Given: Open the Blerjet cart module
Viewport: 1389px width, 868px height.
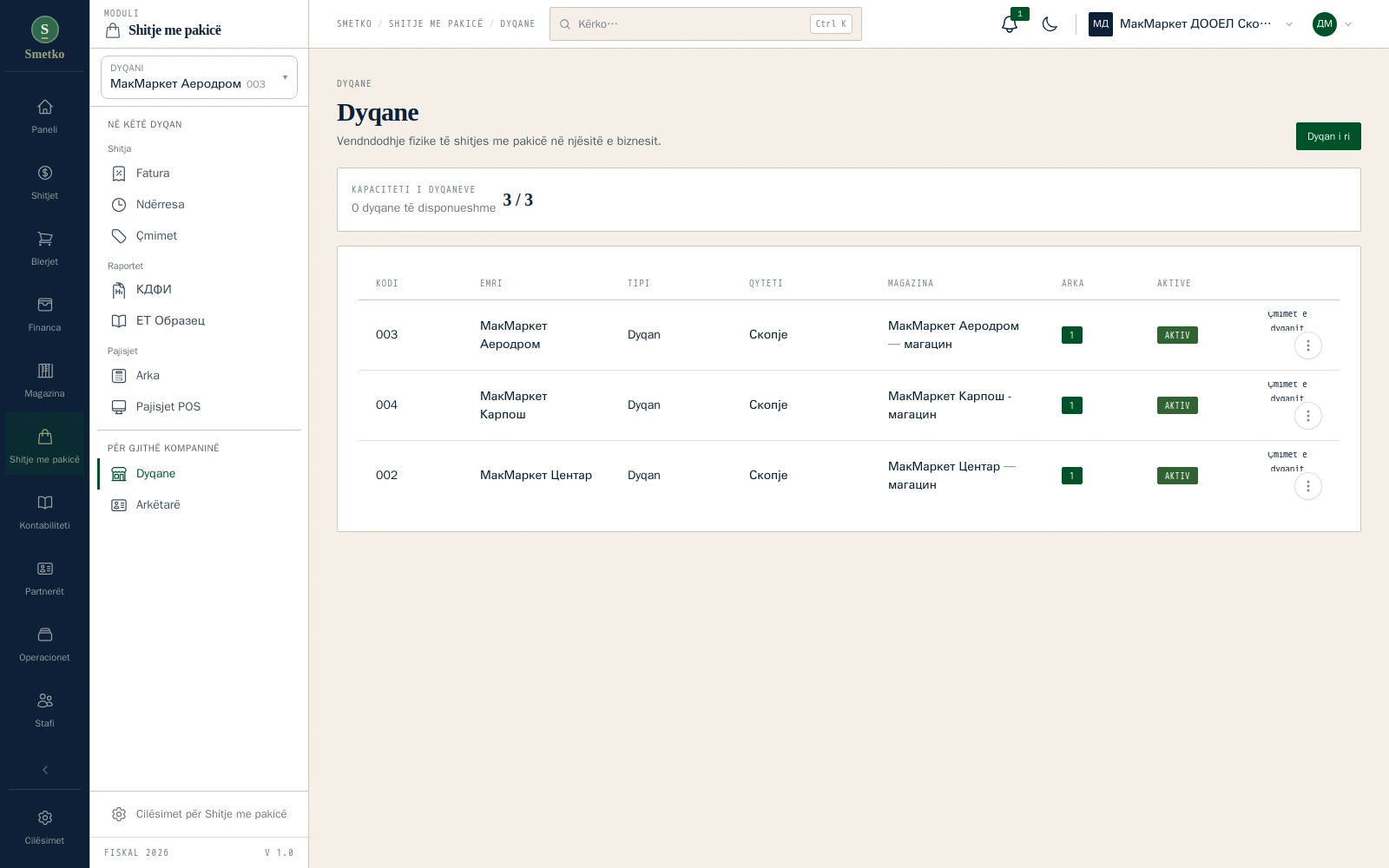Looking at the screenshot, I should [x=44, y=248].
